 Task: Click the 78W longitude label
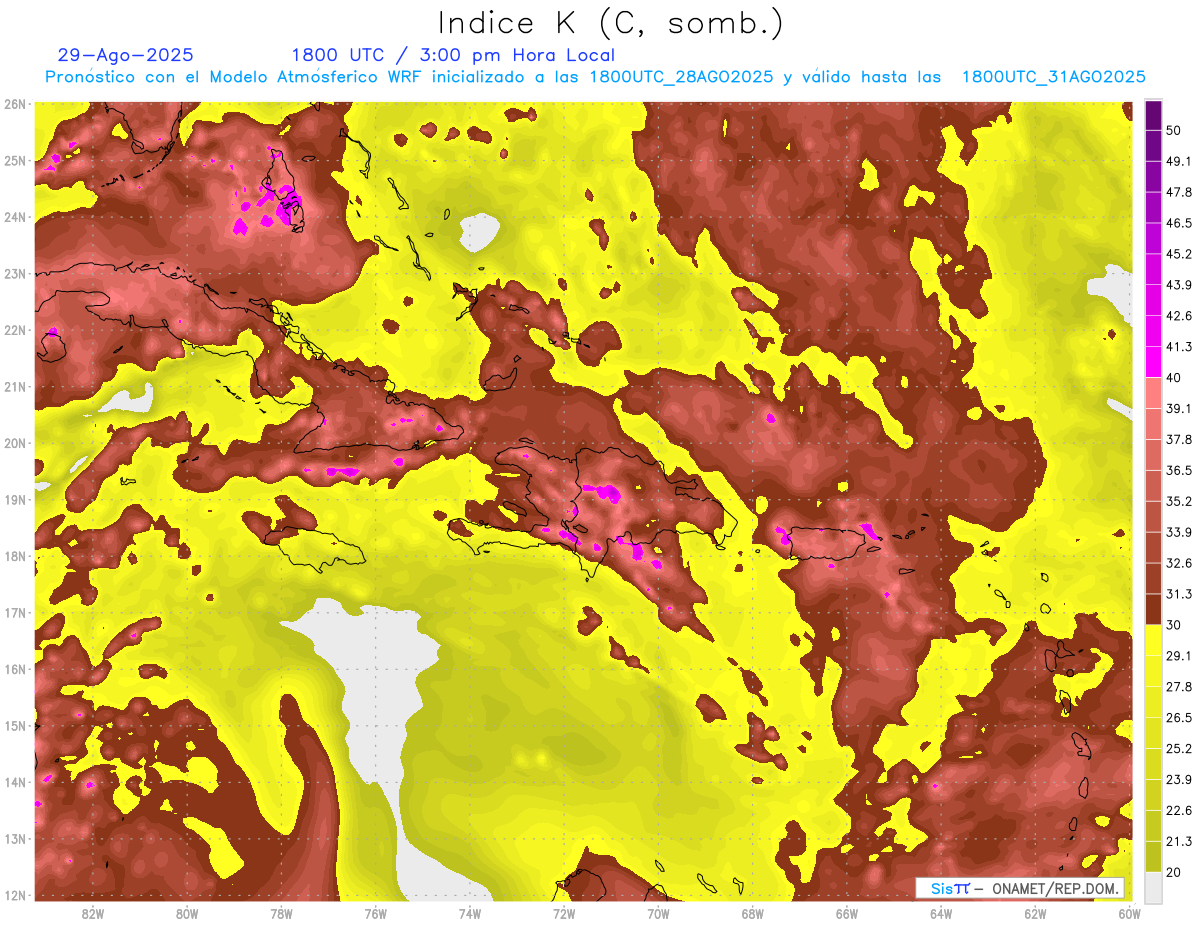tap(281, 913)
